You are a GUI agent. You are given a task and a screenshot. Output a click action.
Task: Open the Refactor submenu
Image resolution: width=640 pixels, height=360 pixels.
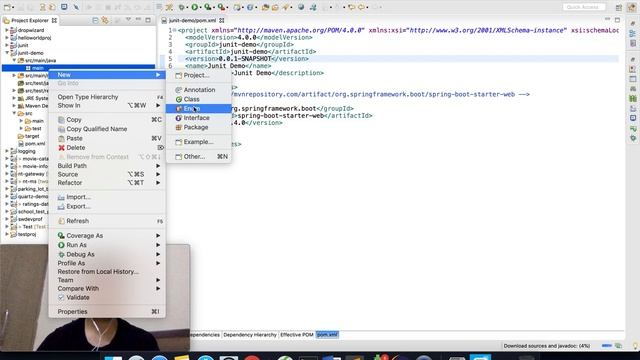(107, 183)
